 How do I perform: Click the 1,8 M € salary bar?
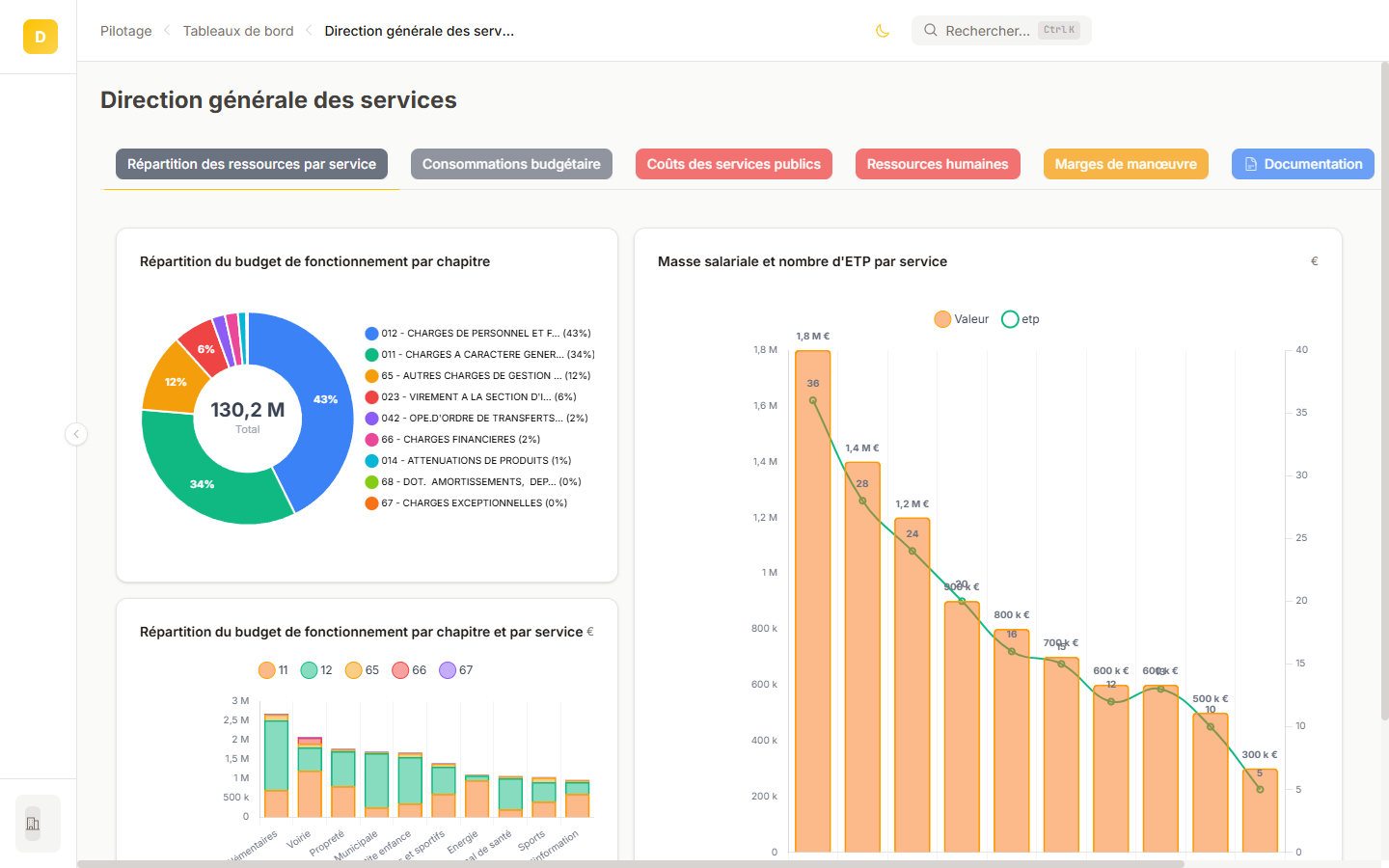pos(813,601)
